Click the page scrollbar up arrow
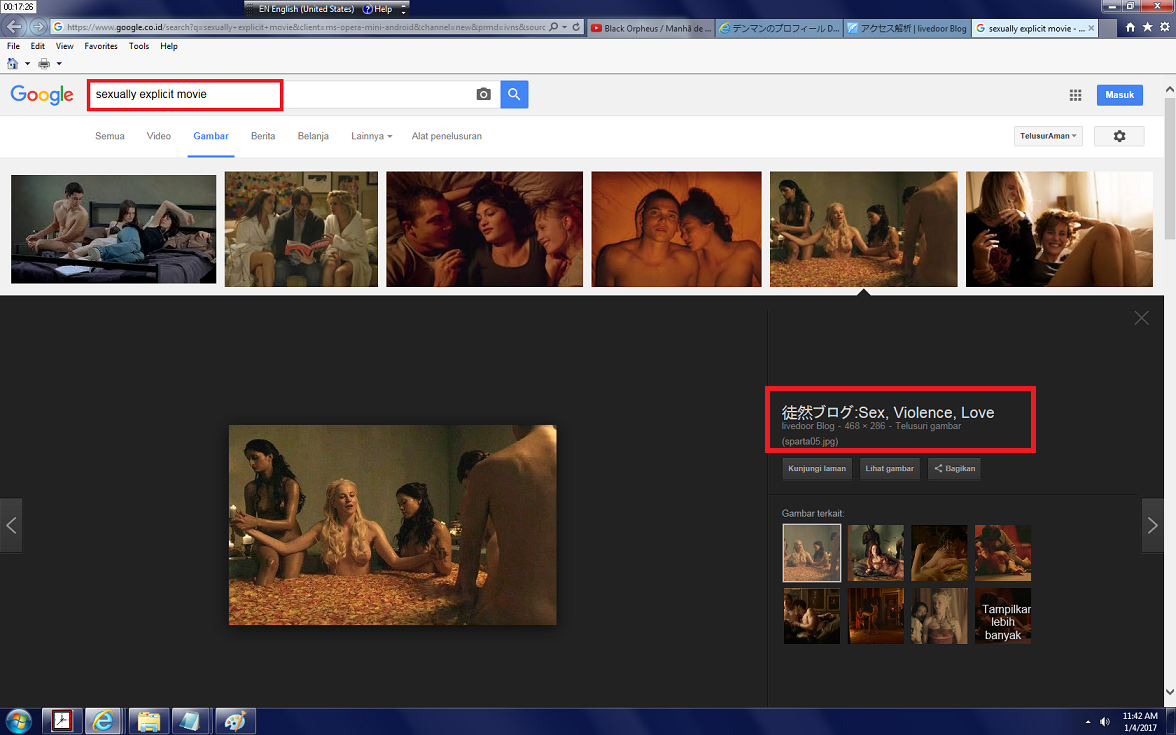This screenshot has height=735, width=1176. pos(1169,89)
